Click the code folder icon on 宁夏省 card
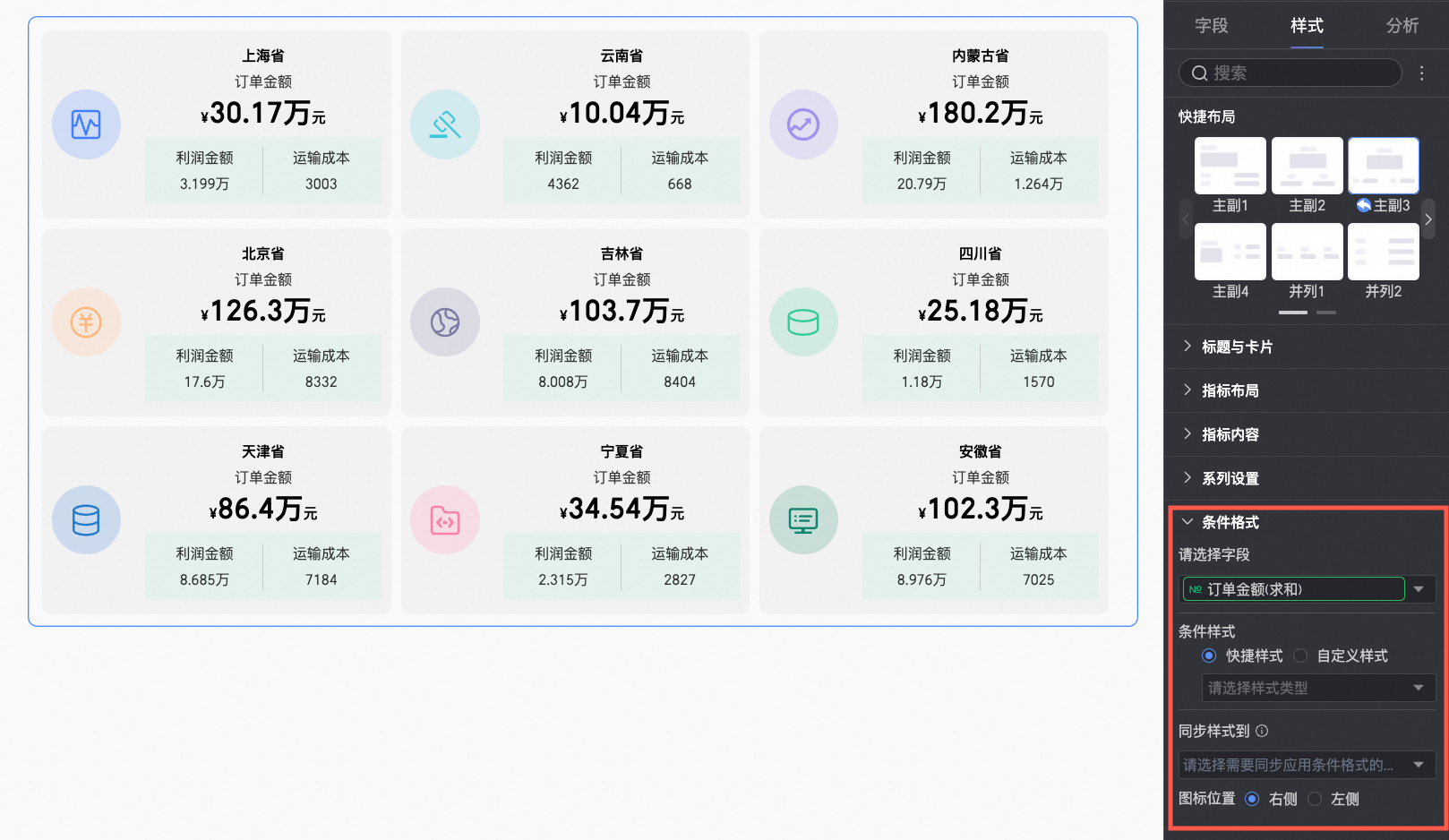Viewport: 1449px width, 840px height. pyautogui.click(x=445, y=520)
